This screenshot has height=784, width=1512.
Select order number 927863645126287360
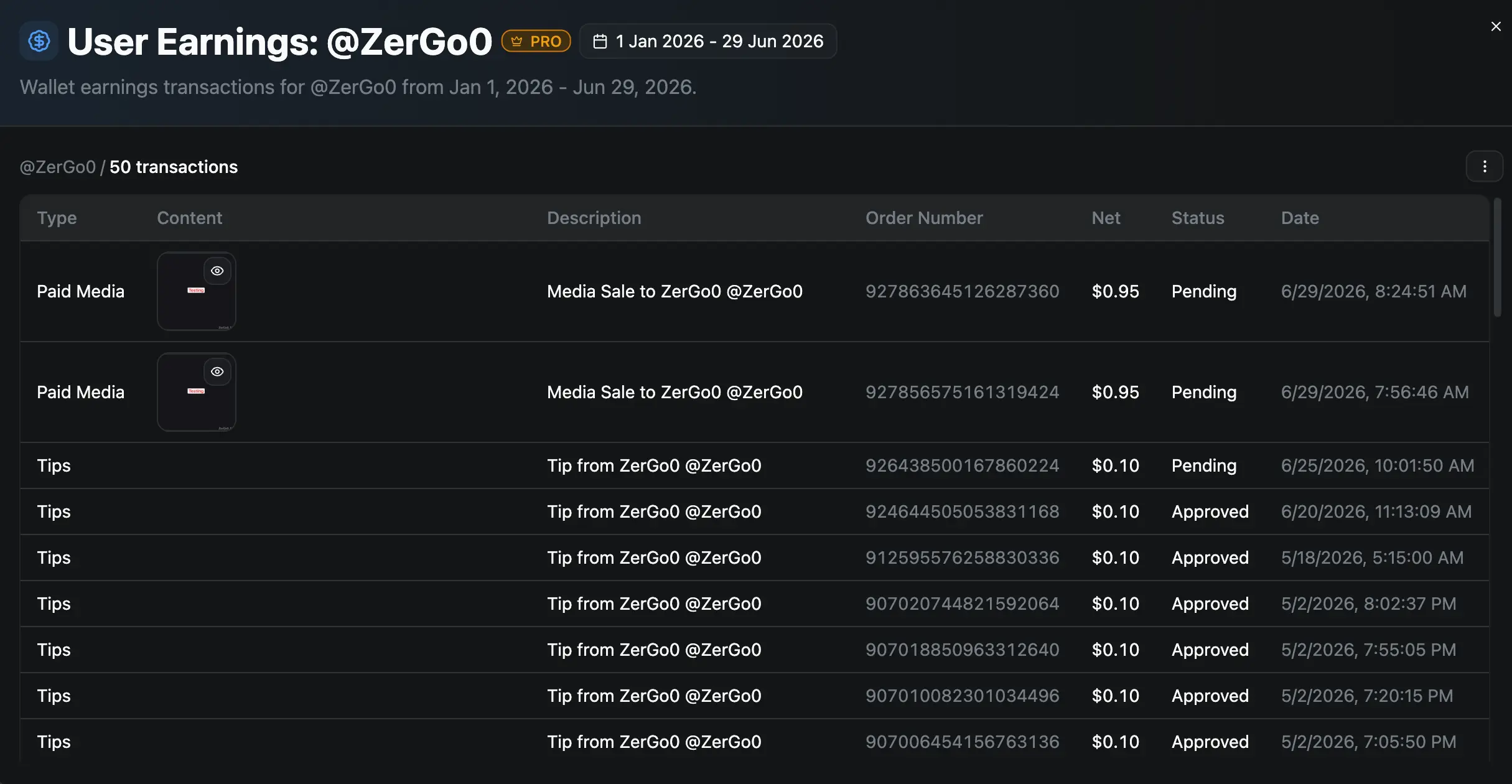(x=962, y=291)
